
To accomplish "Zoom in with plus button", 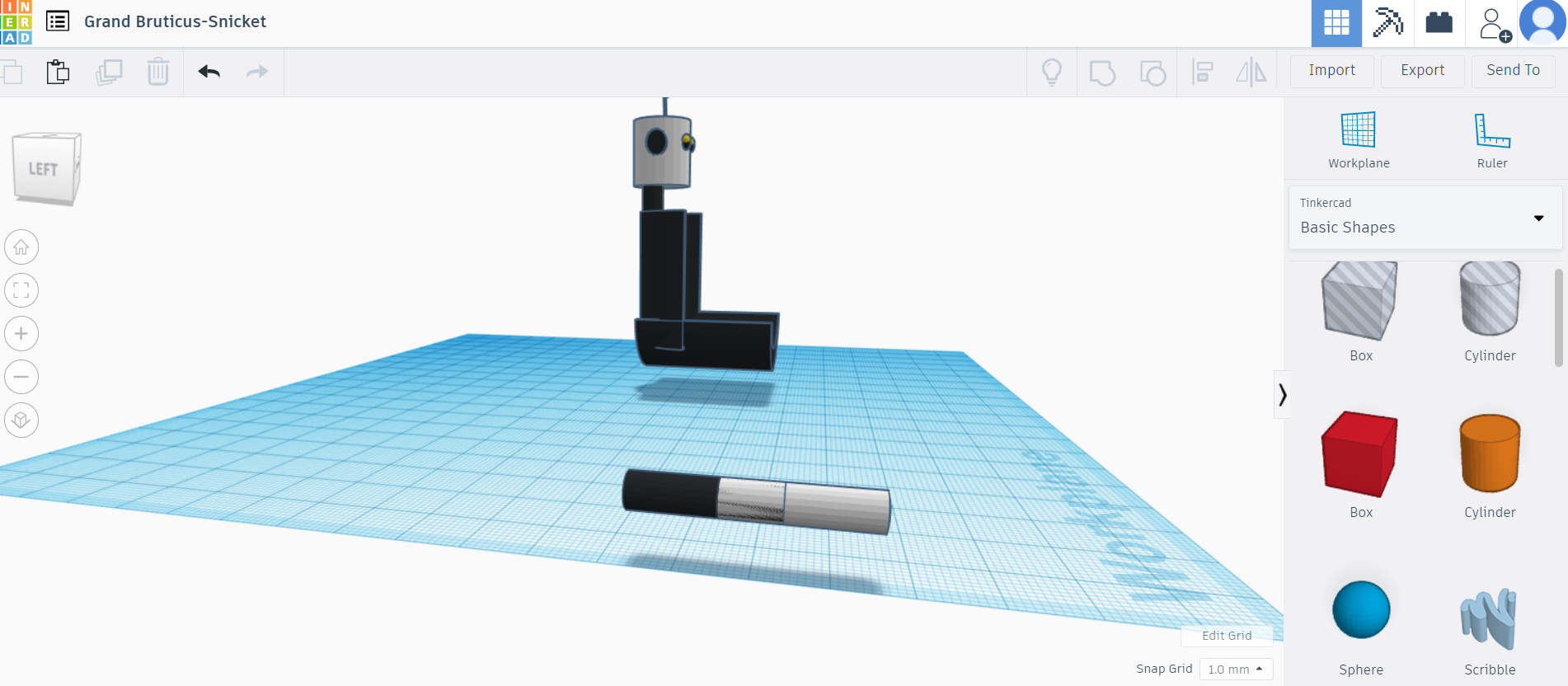I will coord(21,334).
